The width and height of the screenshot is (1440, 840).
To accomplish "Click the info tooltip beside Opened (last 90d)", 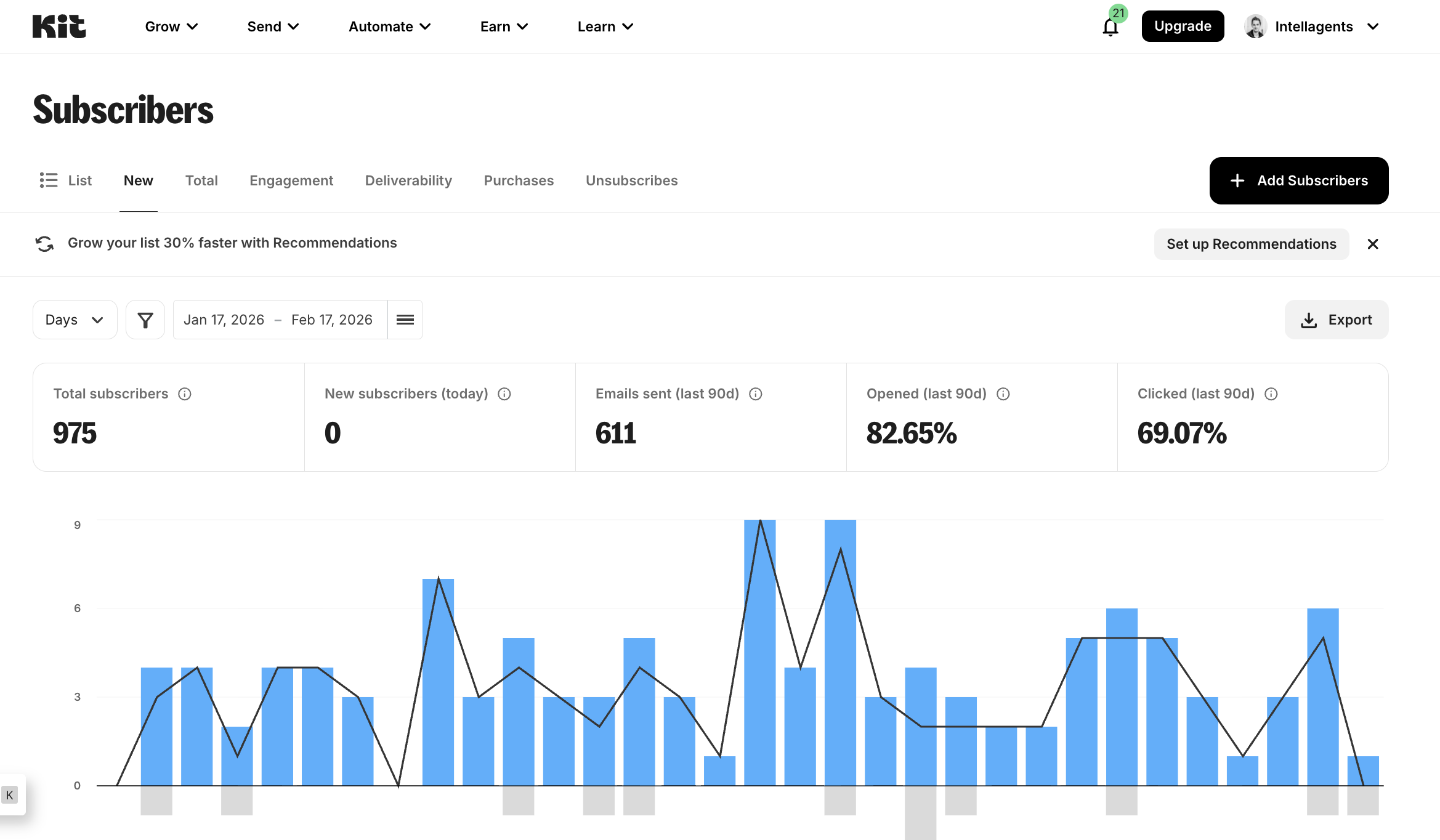I will pos(1003,394).
